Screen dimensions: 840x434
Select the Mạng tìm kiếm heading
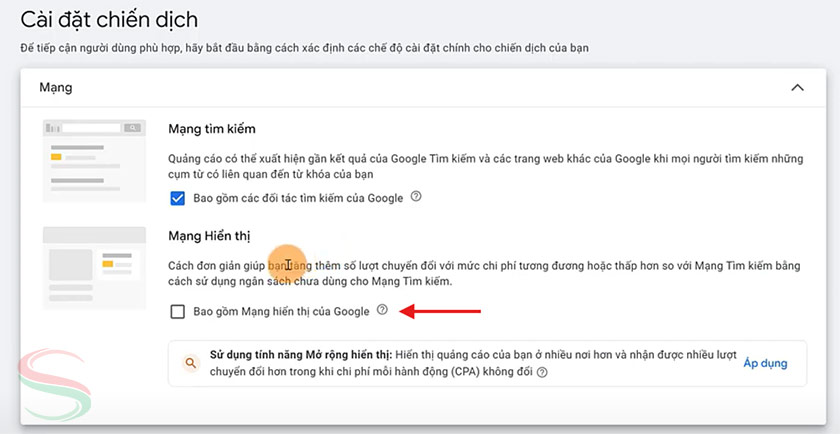click(211, 129)
